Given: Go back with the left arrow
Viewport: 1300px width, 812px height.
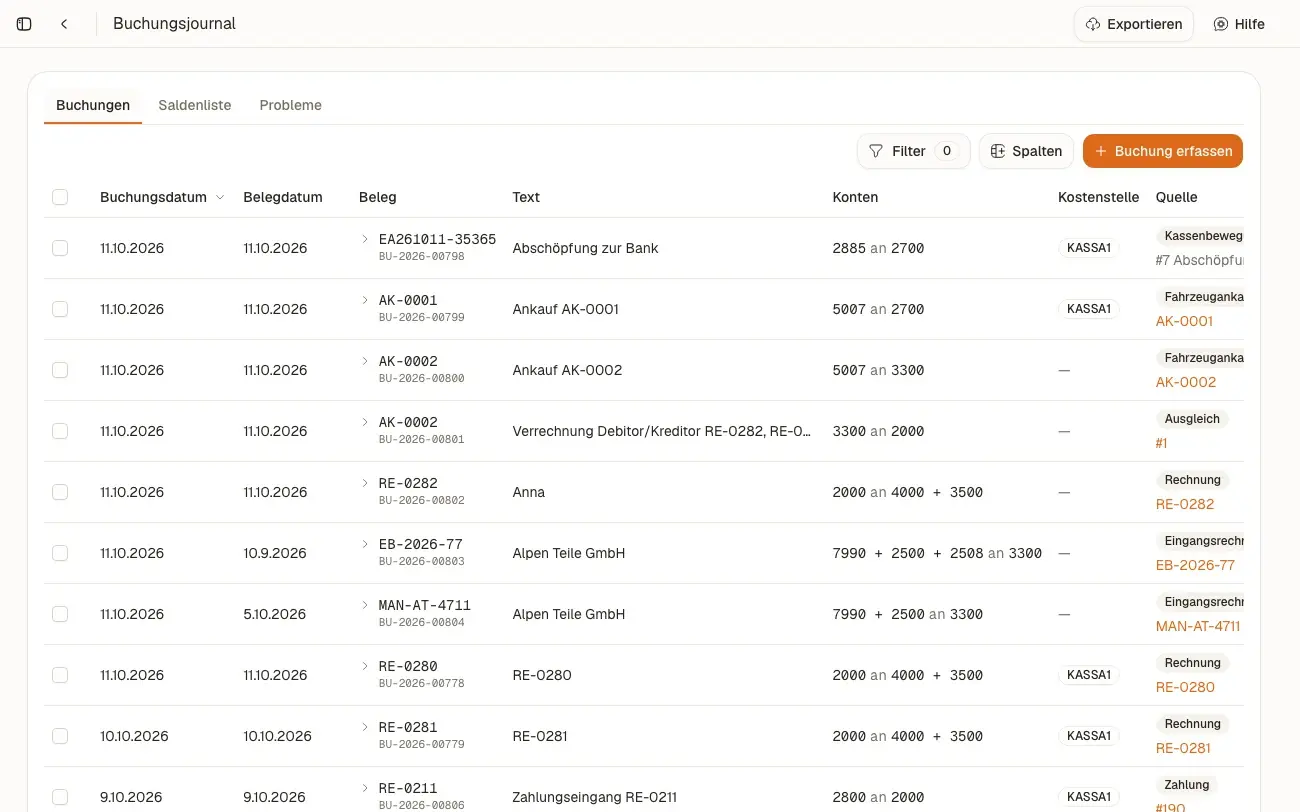Looking at the screenshot, I should point(64,24).
